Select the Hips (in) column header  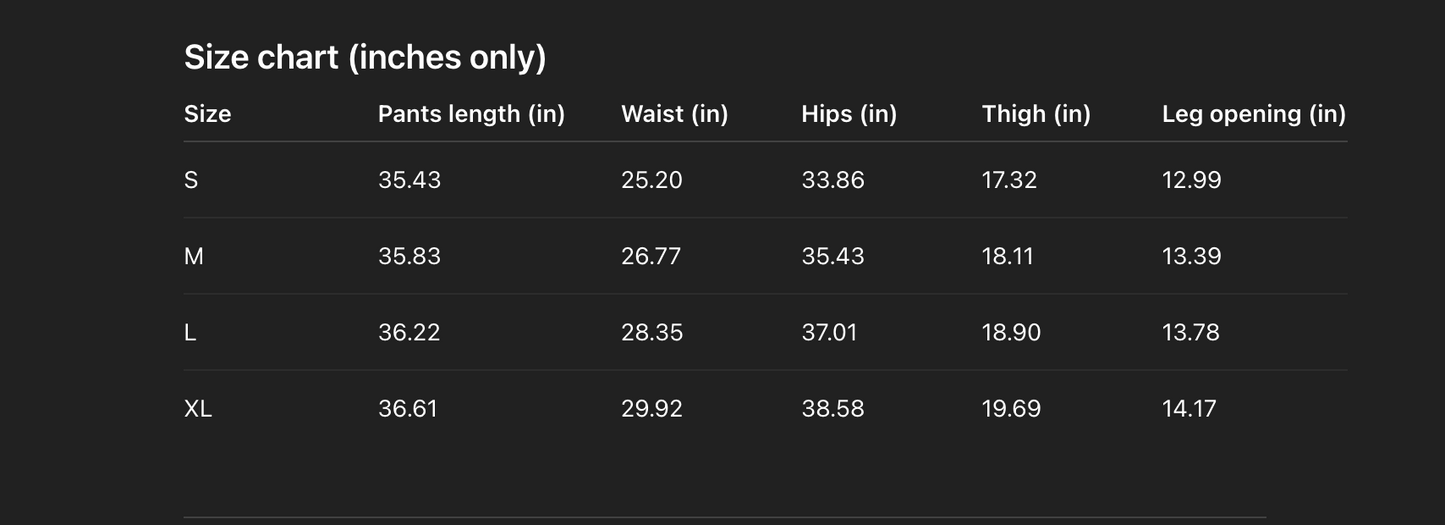tap(849, 114)
